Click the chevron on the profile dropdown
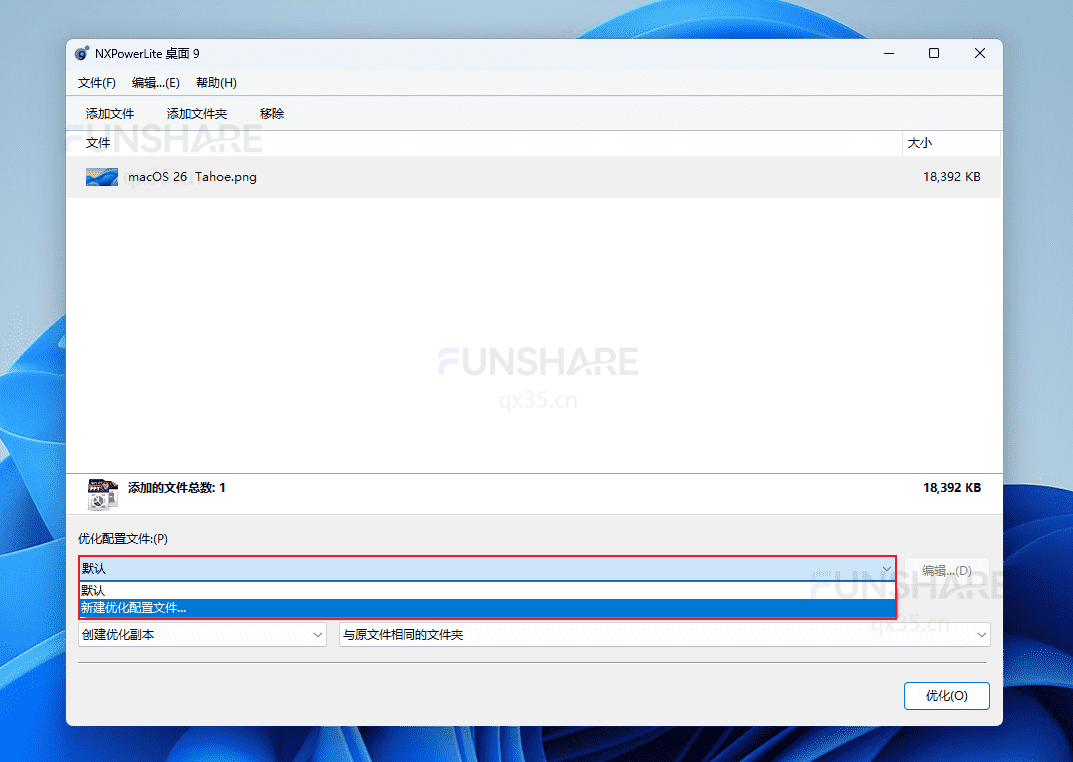1073x762 pixels. [x=886, y=569]
